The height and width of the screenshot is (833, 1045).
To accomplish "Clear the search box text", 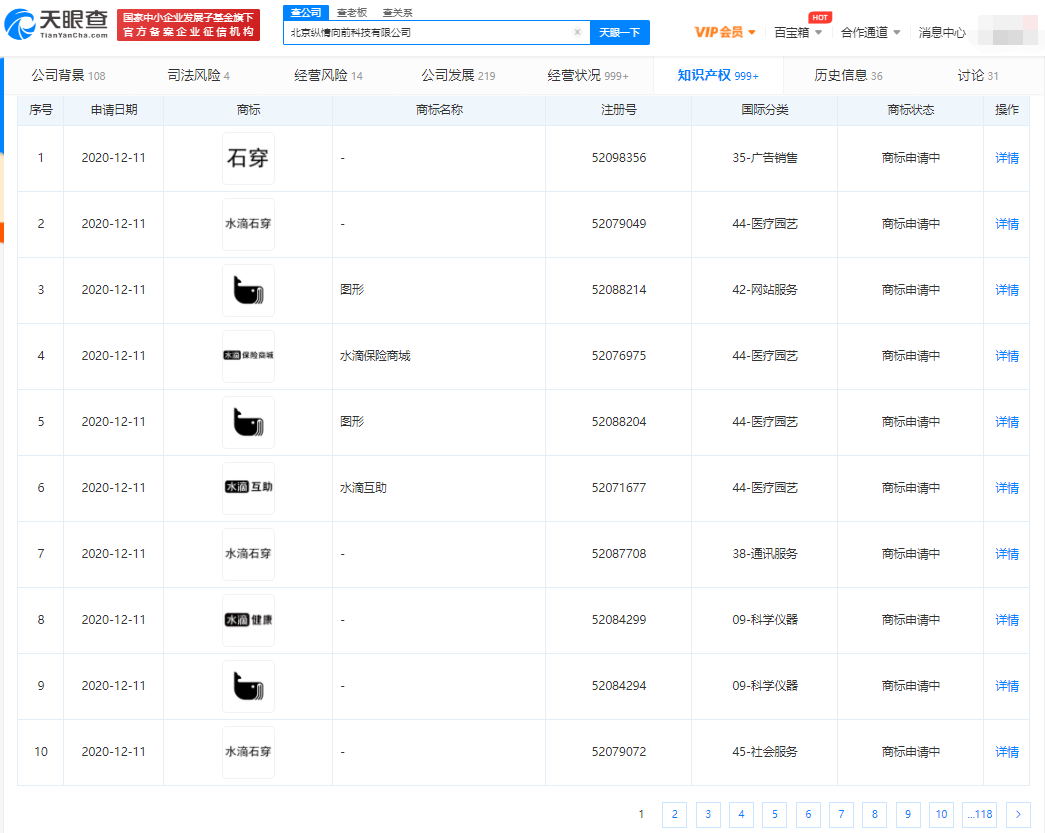I will pyautogui.click(x=577, y=32).
